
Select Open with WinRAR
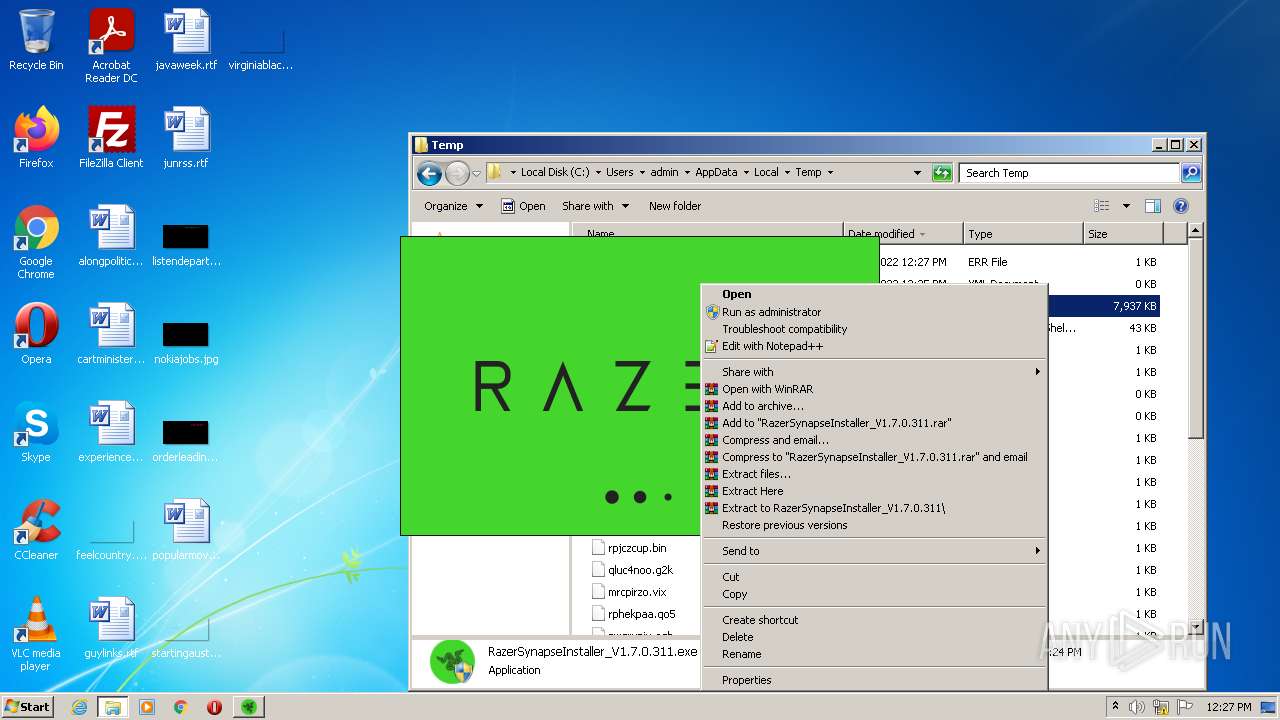(875, 389)
